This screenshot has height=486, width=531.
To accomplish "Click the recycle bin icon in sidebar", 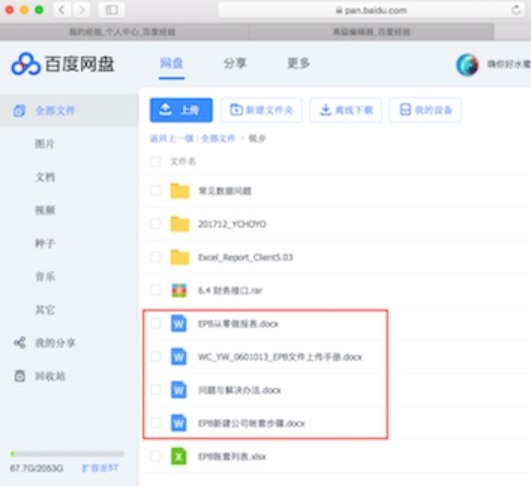I will click(x=20, y=376).
